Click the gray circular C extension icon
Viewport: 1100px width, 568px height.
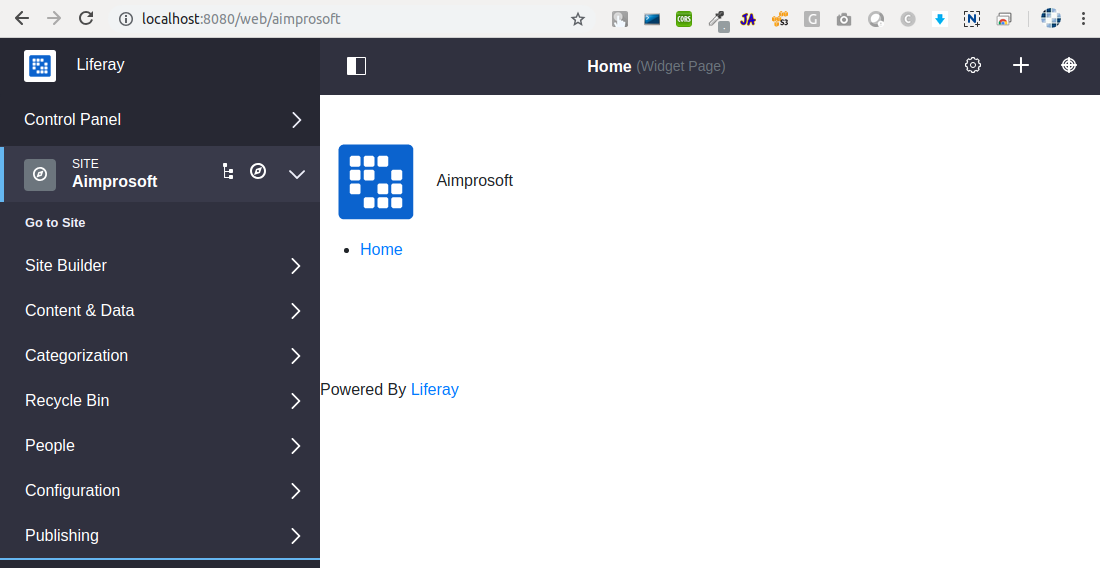908,19
